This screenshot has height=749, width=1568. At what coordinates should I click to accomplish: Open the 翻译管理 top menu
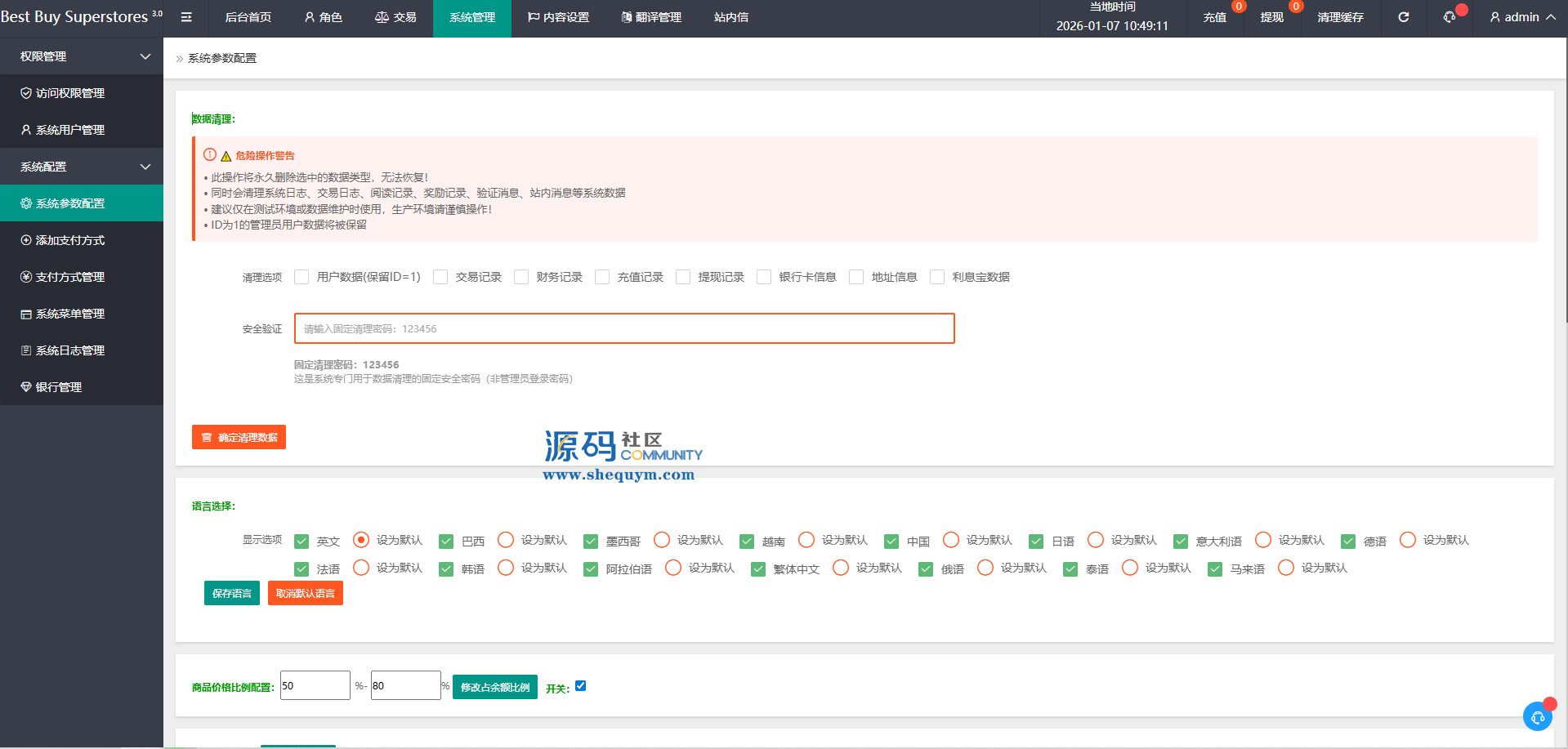pos(650,17)
